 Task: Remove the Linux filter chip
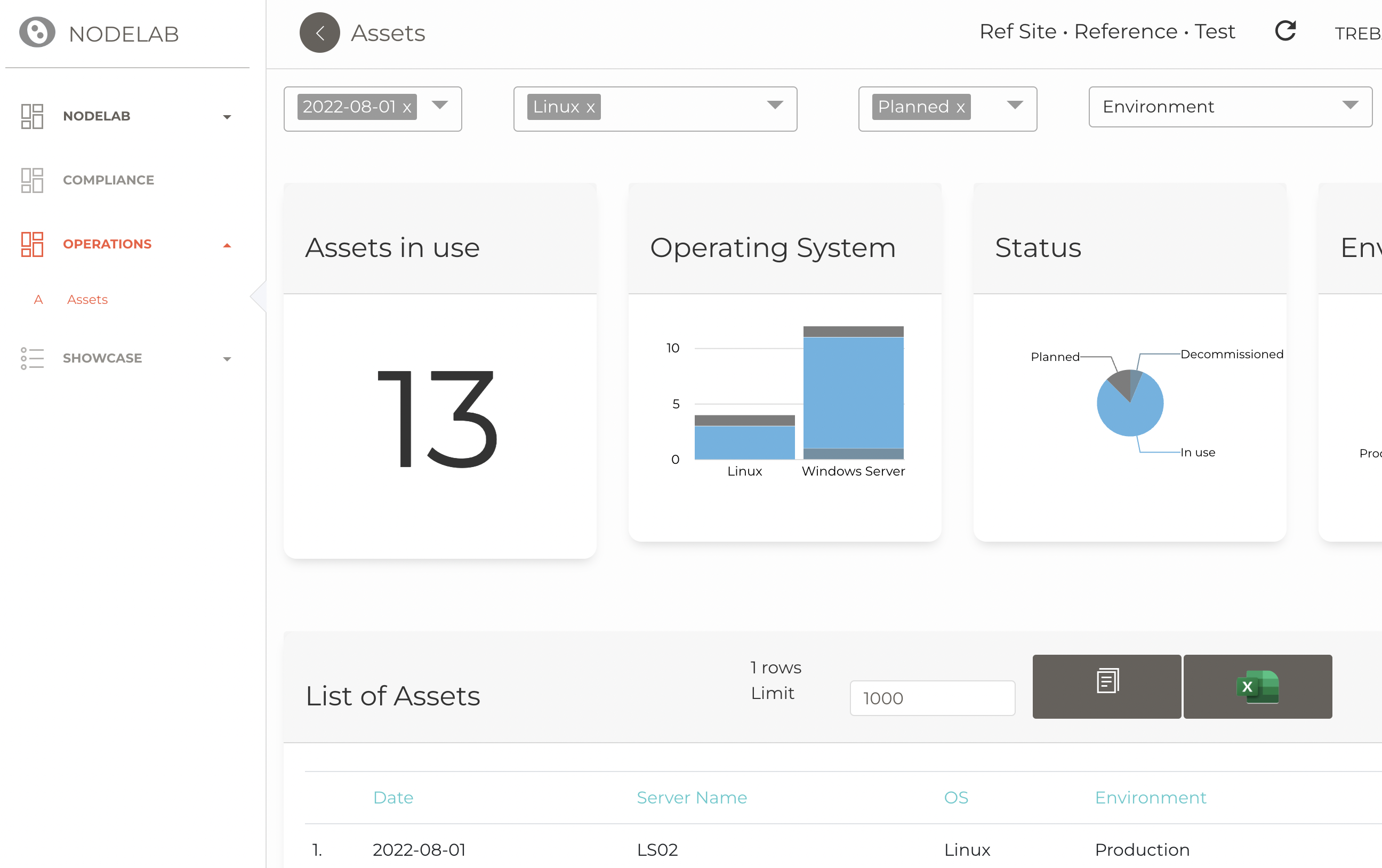[590, 108]
